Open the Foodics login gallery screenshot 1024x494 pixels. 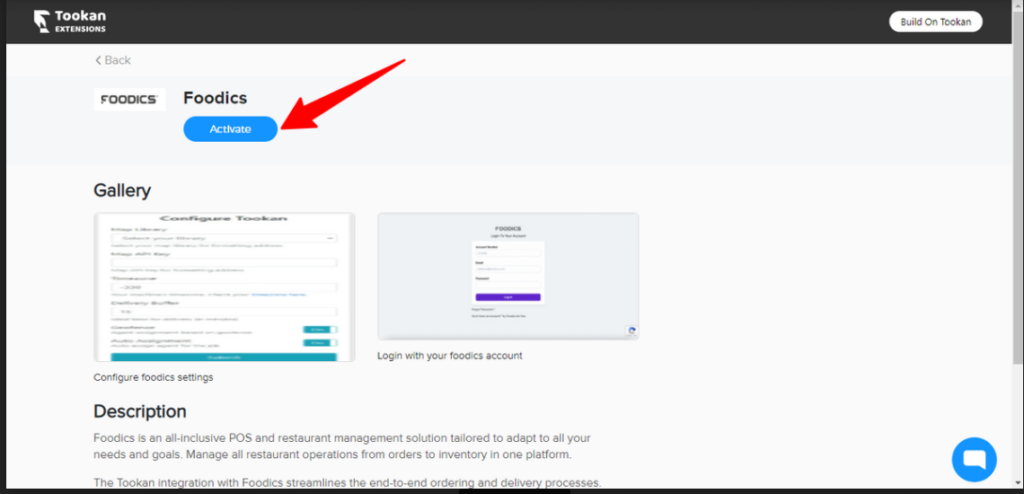pyautogui.click(x=508, y=276)
